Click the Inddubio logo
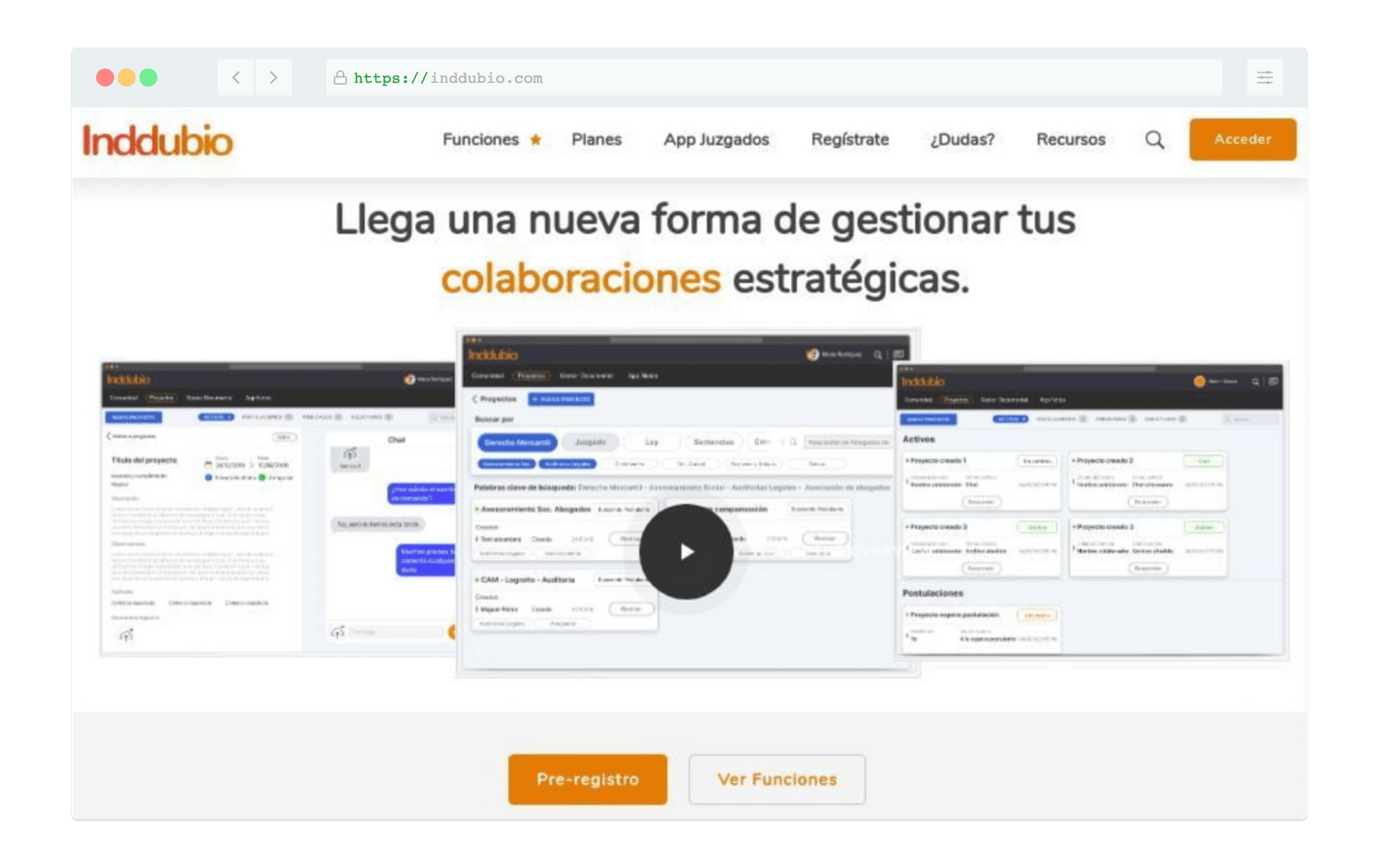 tap(157, 141)
